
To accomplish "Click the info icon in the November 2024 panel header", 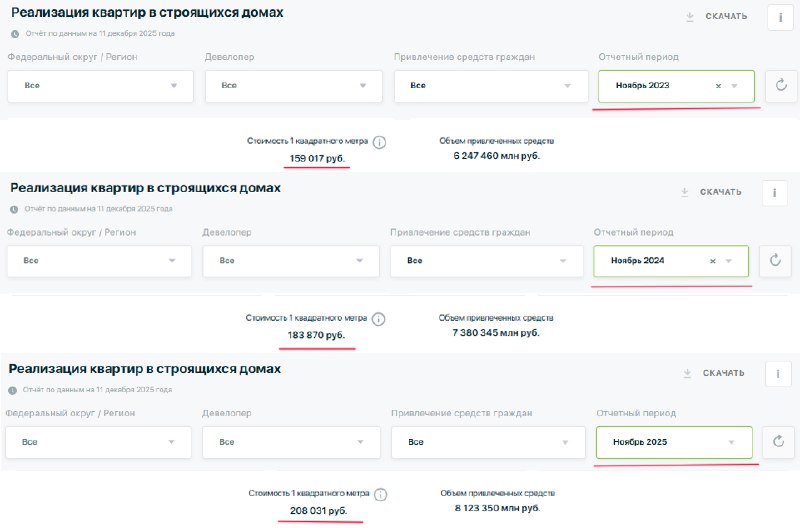I will [774, 193].
